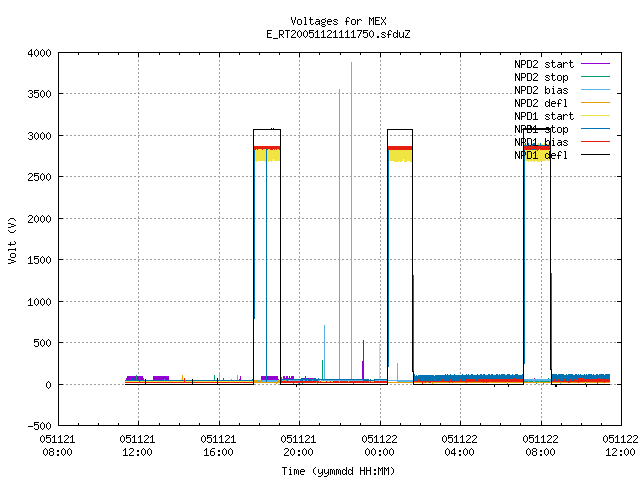
Task: Click the 'NPD2 start' legend label
Action: click(544, 64)
